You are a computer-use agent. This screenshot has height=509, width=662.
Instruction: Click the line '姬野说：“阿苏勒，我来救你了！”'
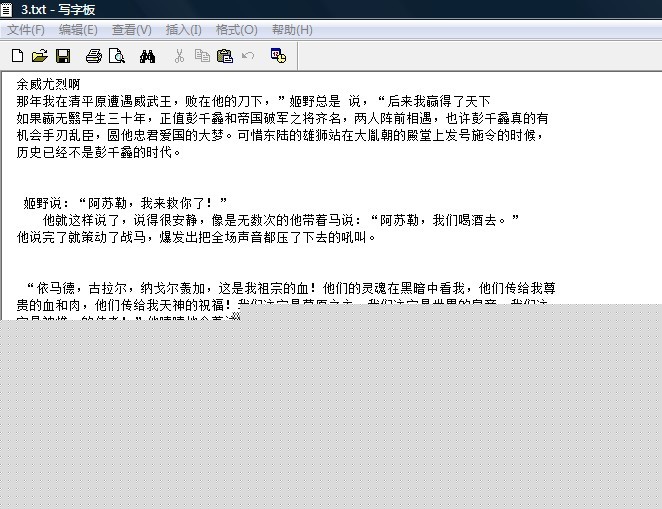click(x=125, y=203)
